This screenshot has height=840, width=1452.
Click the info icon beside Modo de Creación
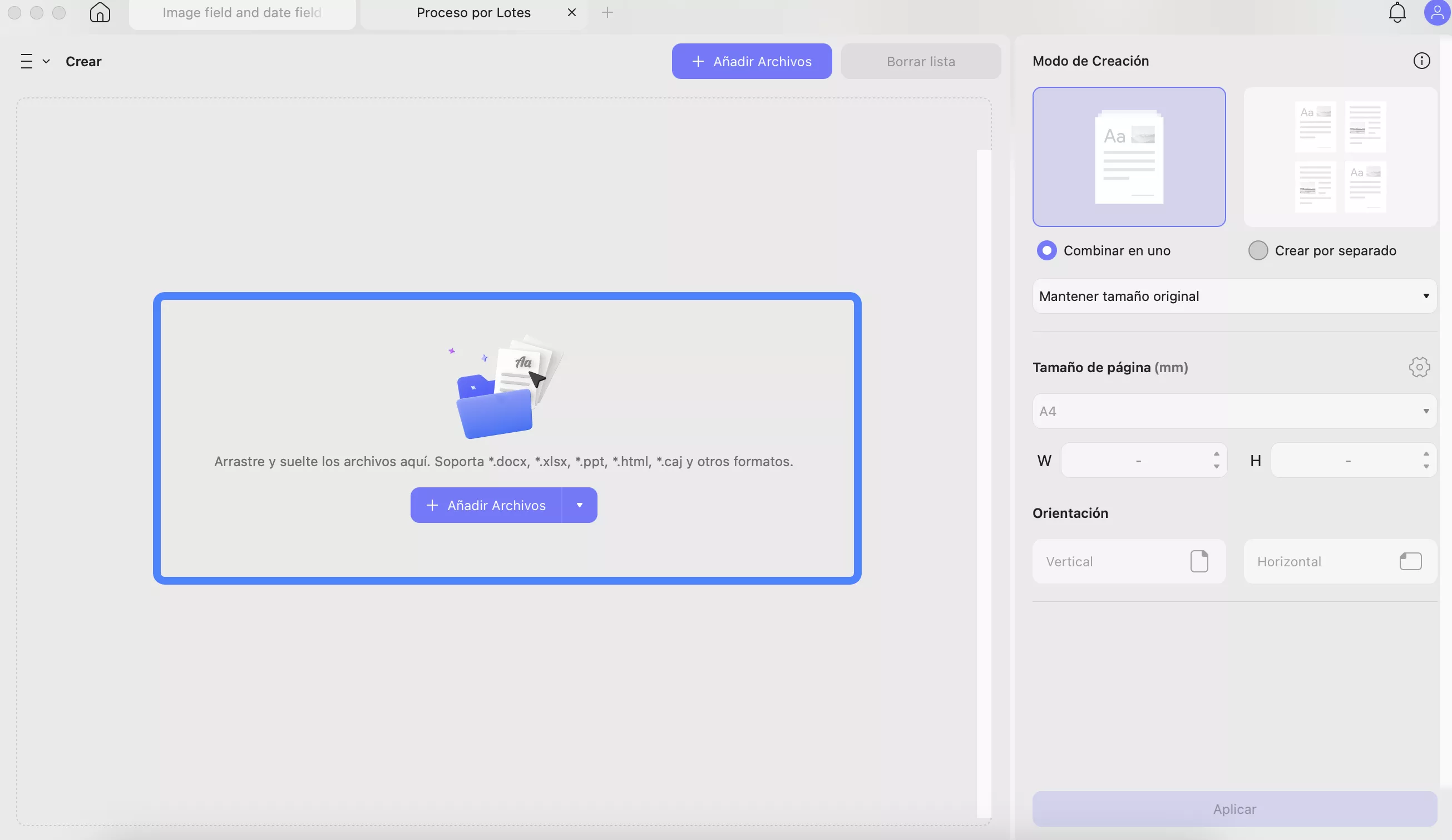tap(1421, 61)
